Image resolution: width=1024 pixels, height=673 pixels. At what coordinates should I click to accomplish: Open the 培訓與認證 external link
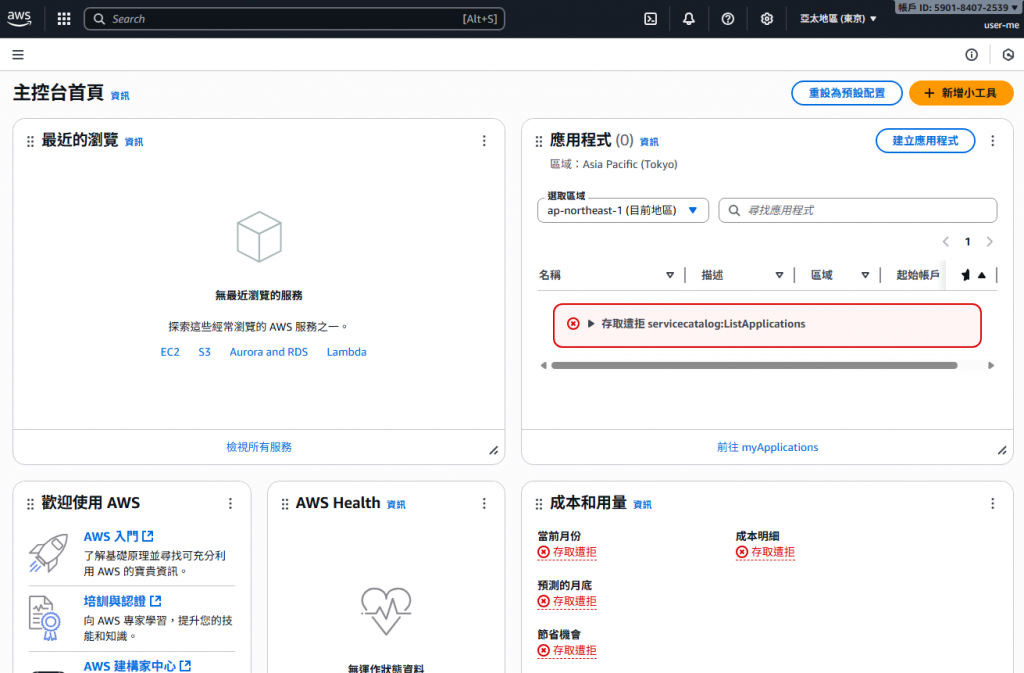(x=123, y=601)
